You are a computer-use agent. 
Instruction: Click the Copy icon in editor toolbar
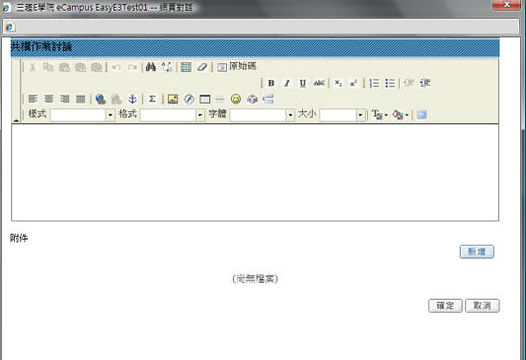pos(48,67)
